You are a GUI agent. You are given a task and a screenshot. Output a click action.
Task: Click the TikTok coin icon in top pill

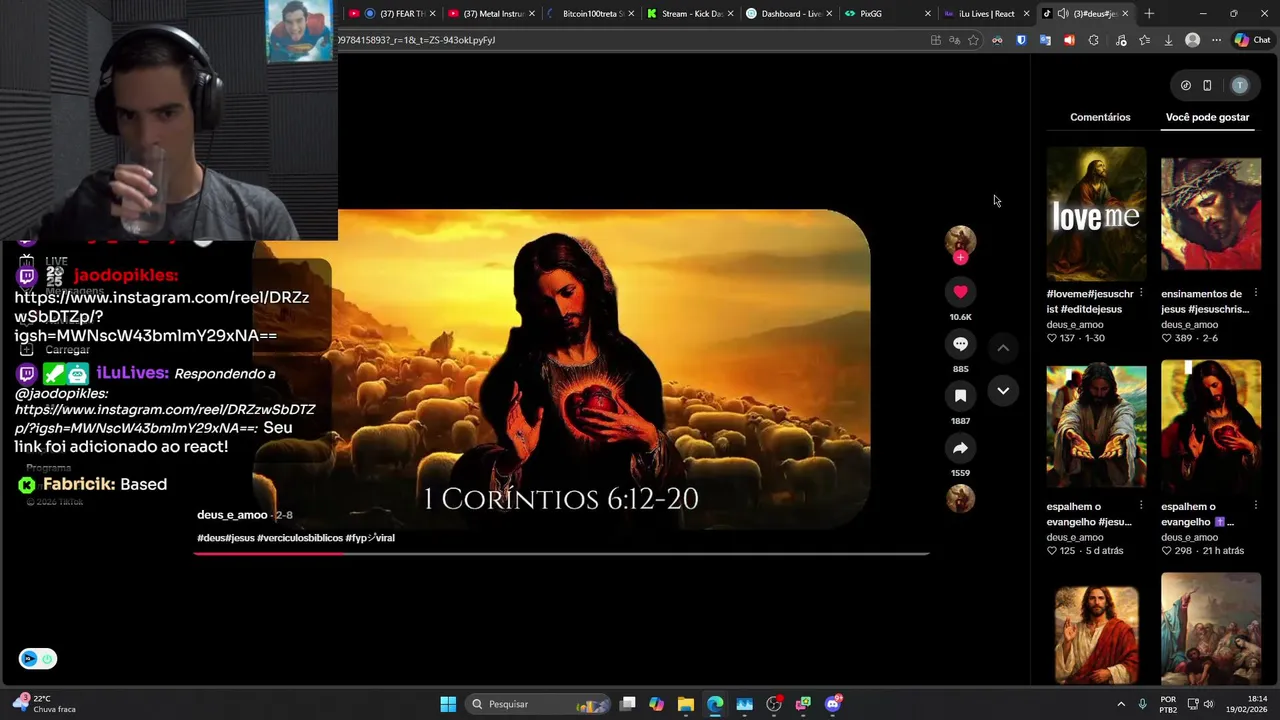(x=1186, y=85)
